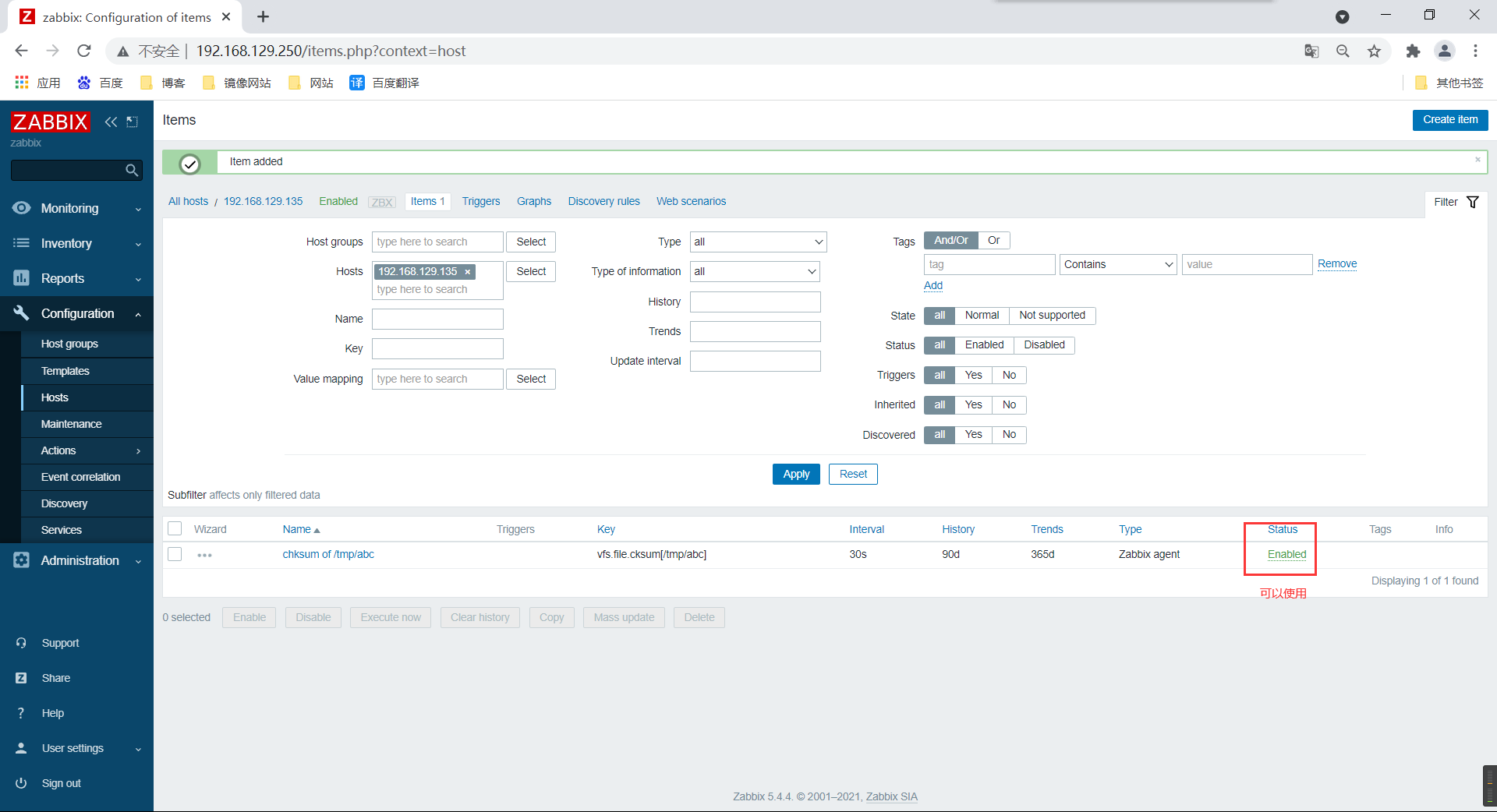Bookmark this page with star icon
The height and width of the screenshot is (812, 1497).
[1374, 51]
